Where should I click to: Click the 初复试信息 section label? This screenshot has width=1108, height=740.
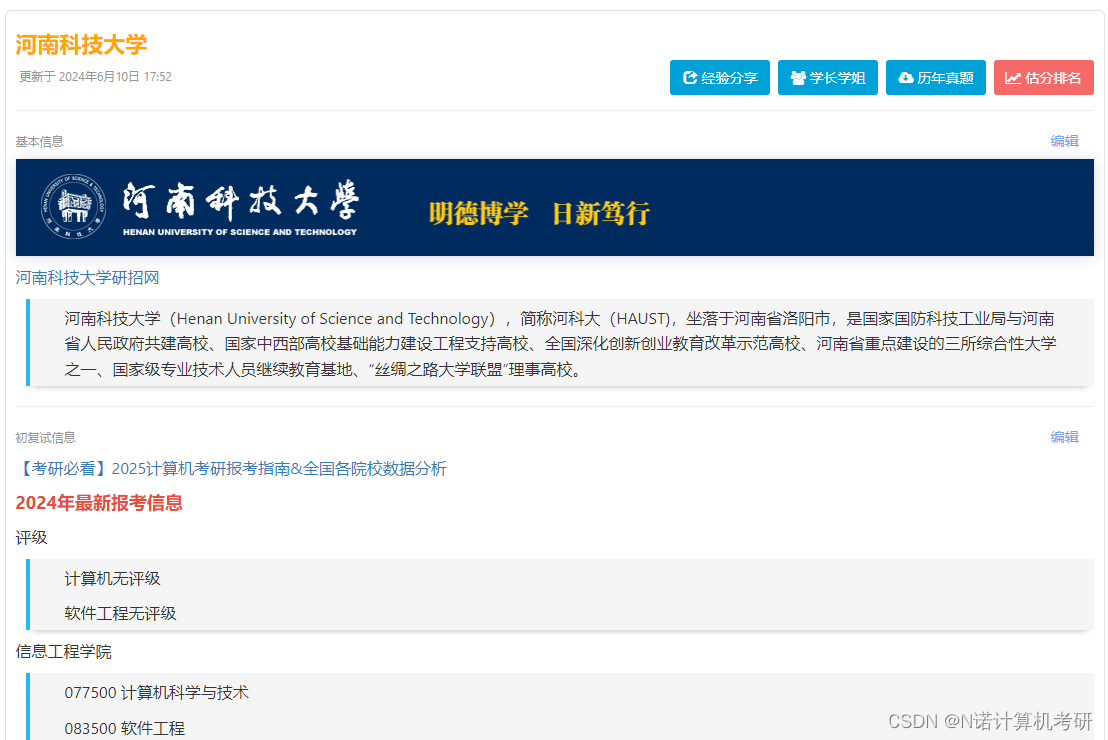pyautogui.click(x=45, y=437)
